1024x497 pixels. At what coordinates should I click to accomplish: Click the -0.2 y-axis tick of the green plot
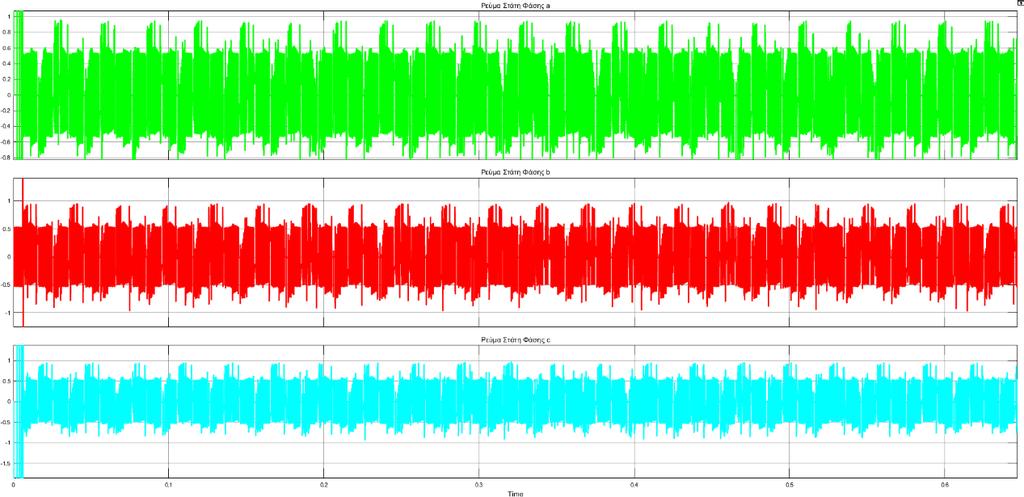(6, 110)
